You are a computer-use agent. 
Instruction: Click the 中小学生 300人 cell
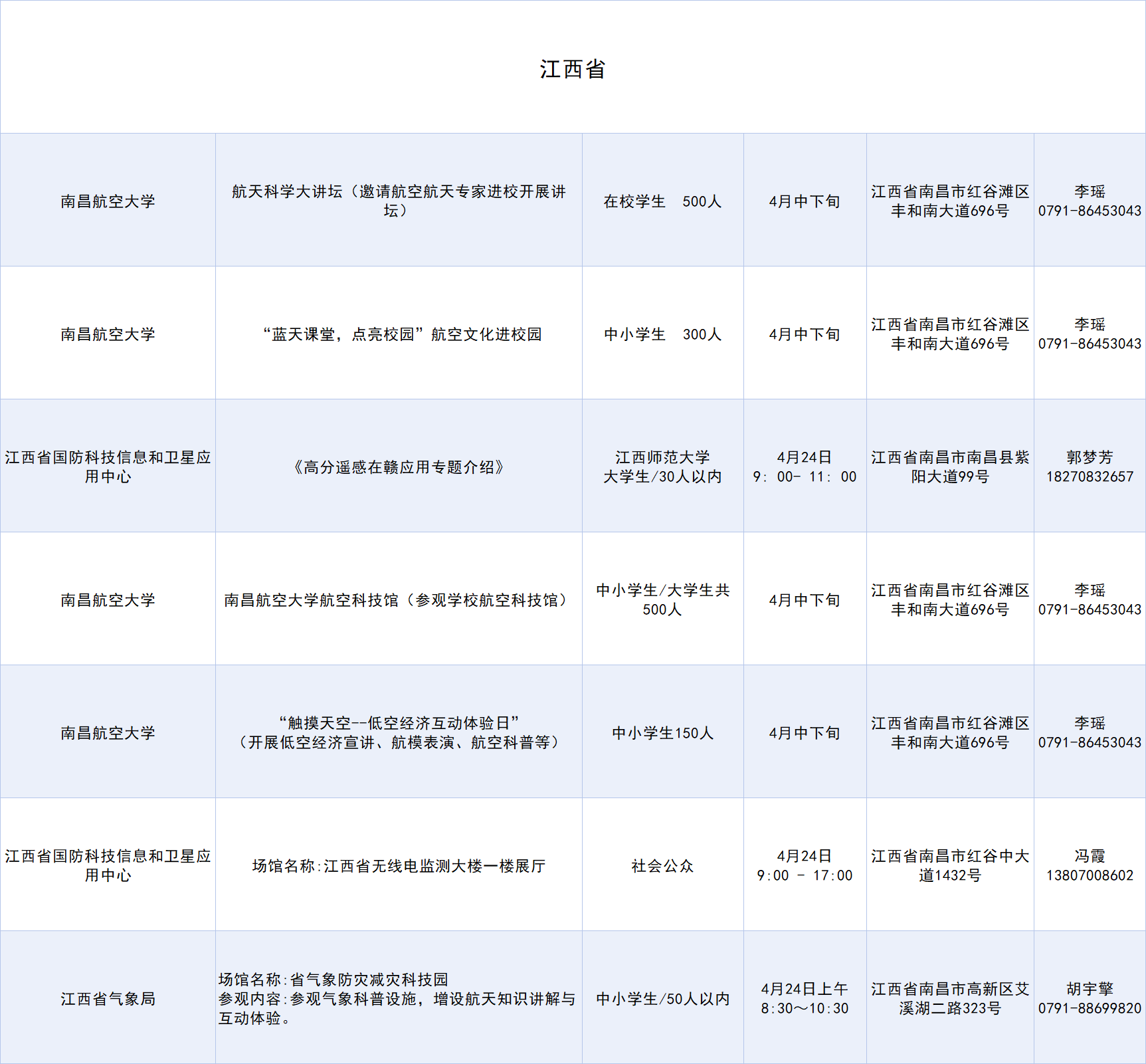pyautogui.click(x=663, y=333)
